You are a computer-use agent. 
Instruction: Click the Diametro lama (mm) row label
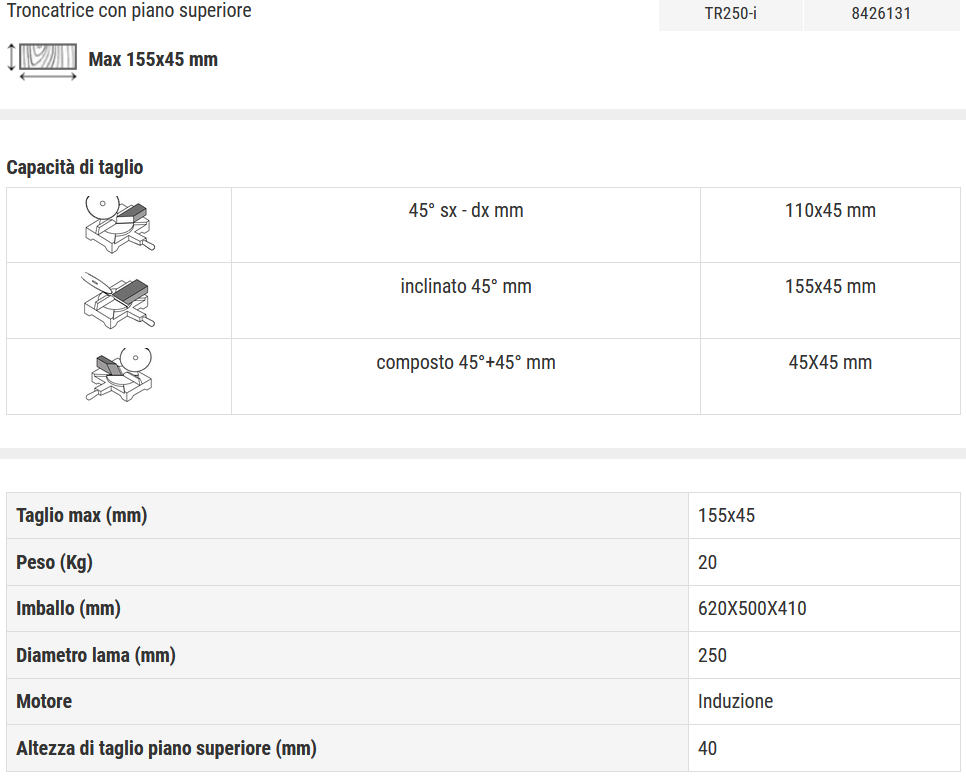pos(96,655)
